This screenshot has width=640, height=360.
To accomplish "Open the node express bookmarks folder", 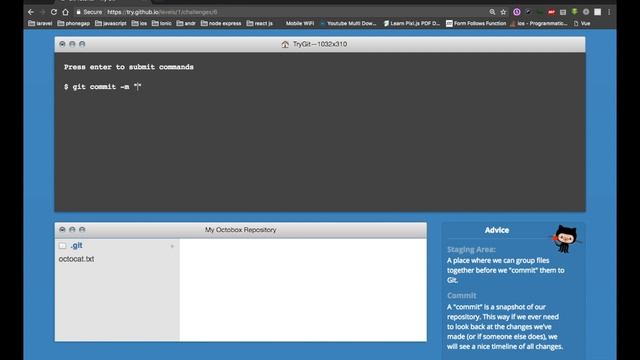I will pos(221,23).
